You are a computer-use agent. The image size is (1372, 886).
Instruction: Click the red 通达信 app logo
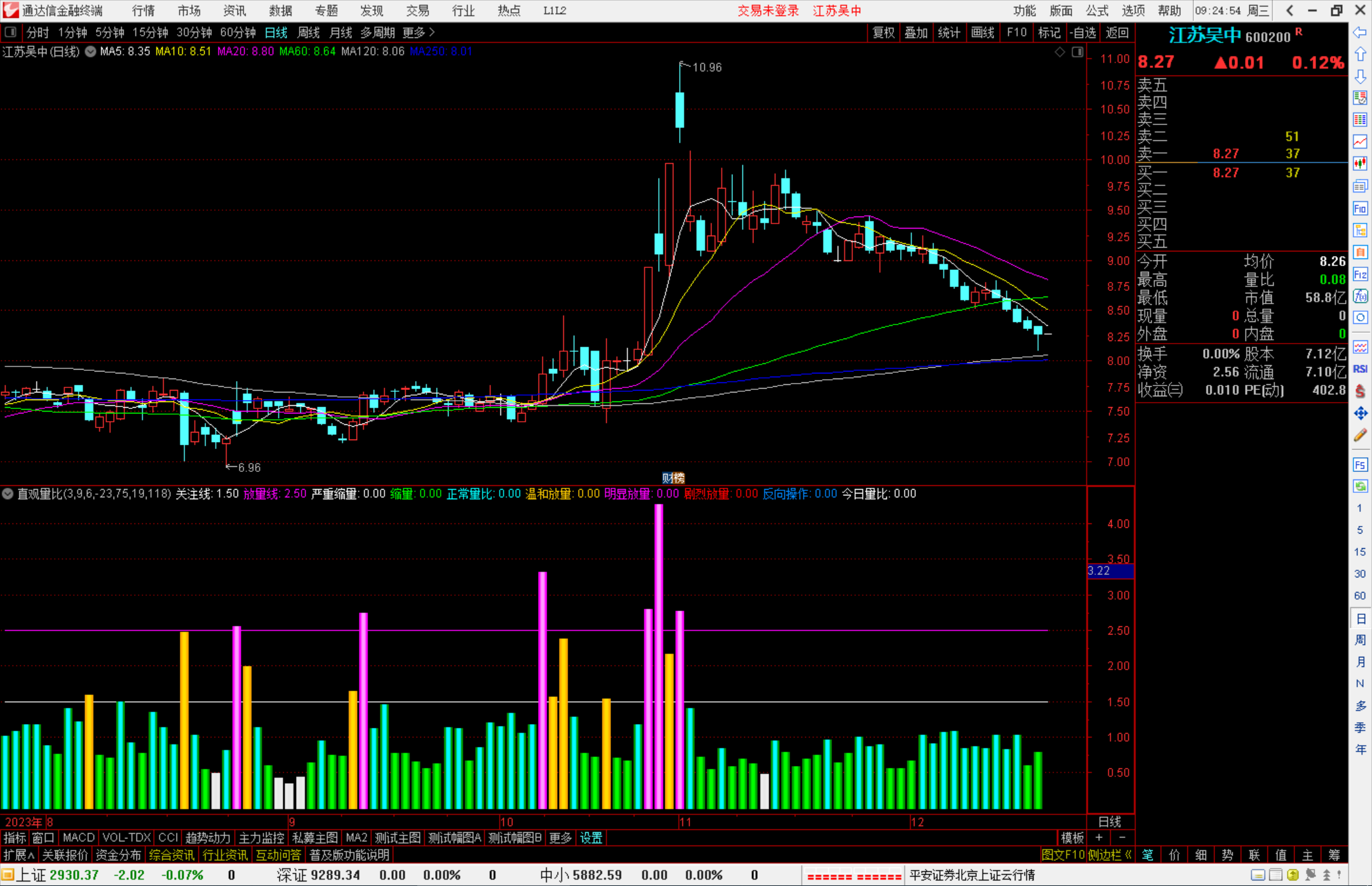click(x=11, y=10)
